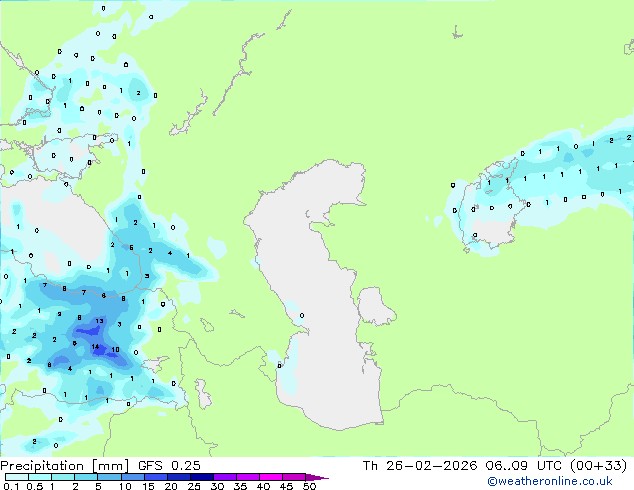Select the 35–40 mm legend color swatch
The image size is (634, 490).
coord(248,477)
